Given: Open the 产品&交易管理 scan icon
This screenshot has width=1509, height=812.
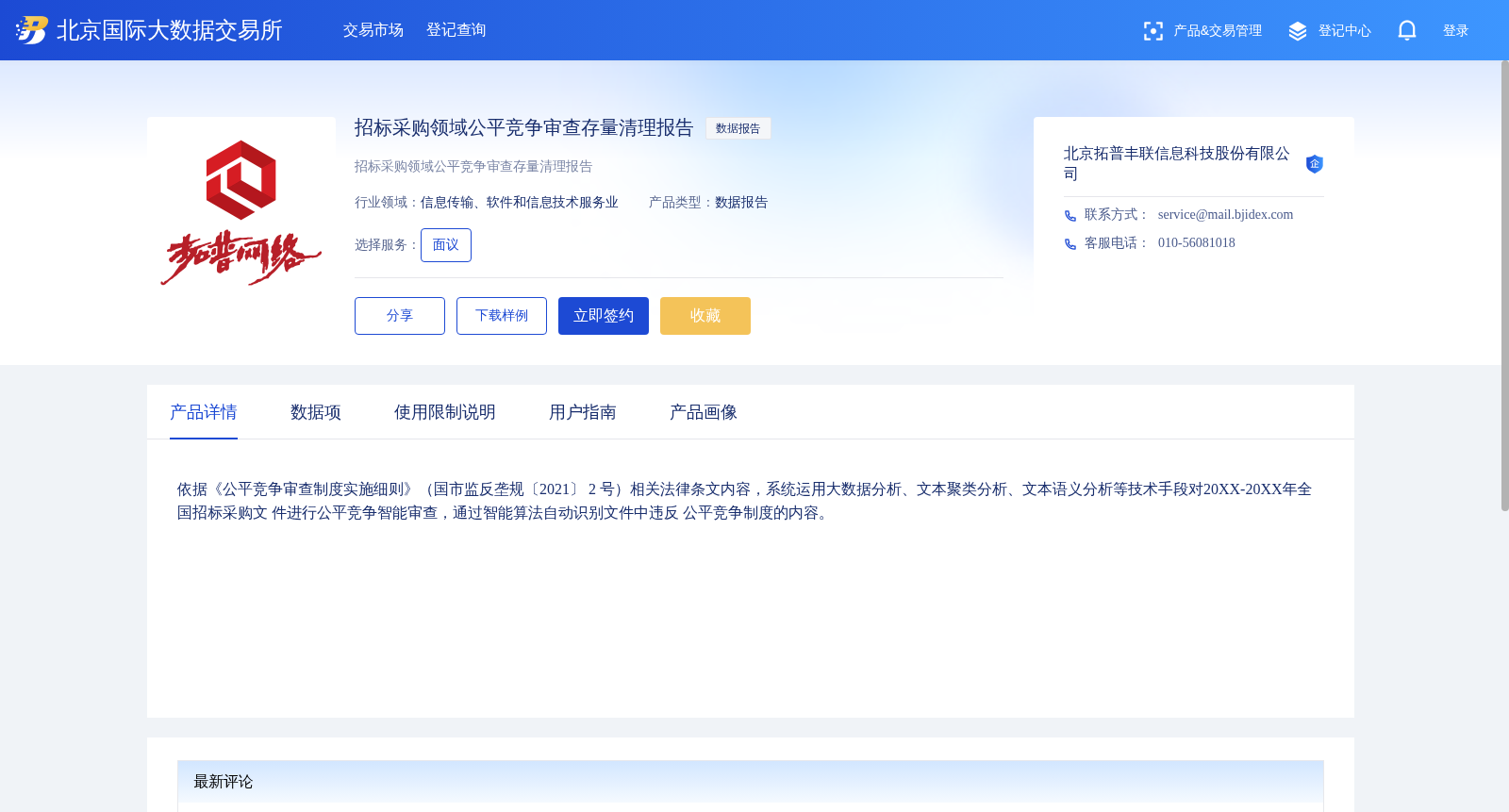Looking at the screenshot, I should (1152, 31).
